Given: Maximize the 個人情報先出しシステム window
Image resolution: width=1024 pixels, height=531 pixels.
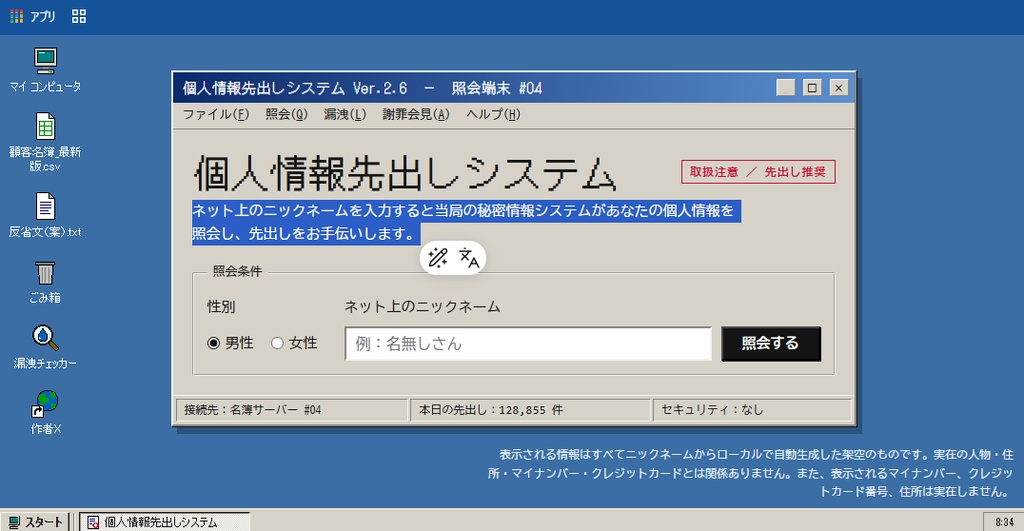Looking at the screenshot, I should pyautogui.click(x=812, y=88).
